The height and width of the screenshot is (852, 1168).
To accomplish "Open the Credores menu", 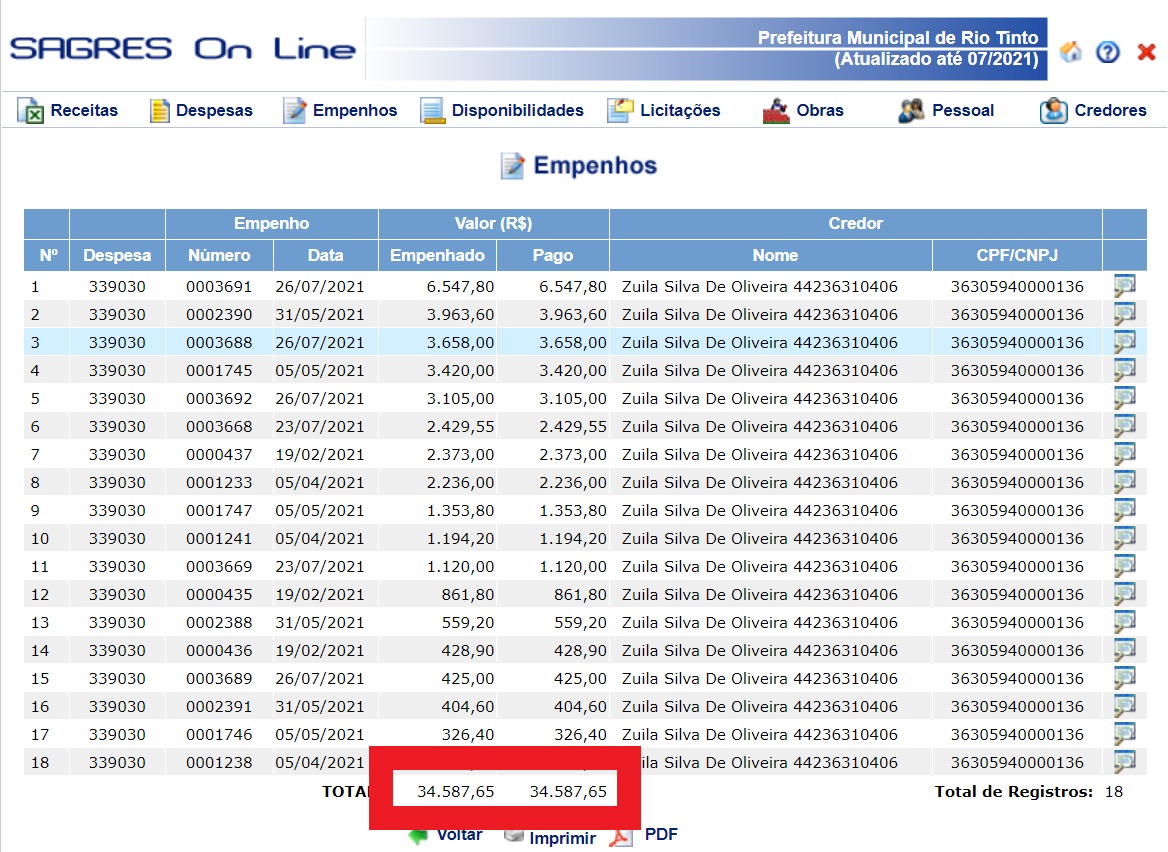I will [1093, 111].
